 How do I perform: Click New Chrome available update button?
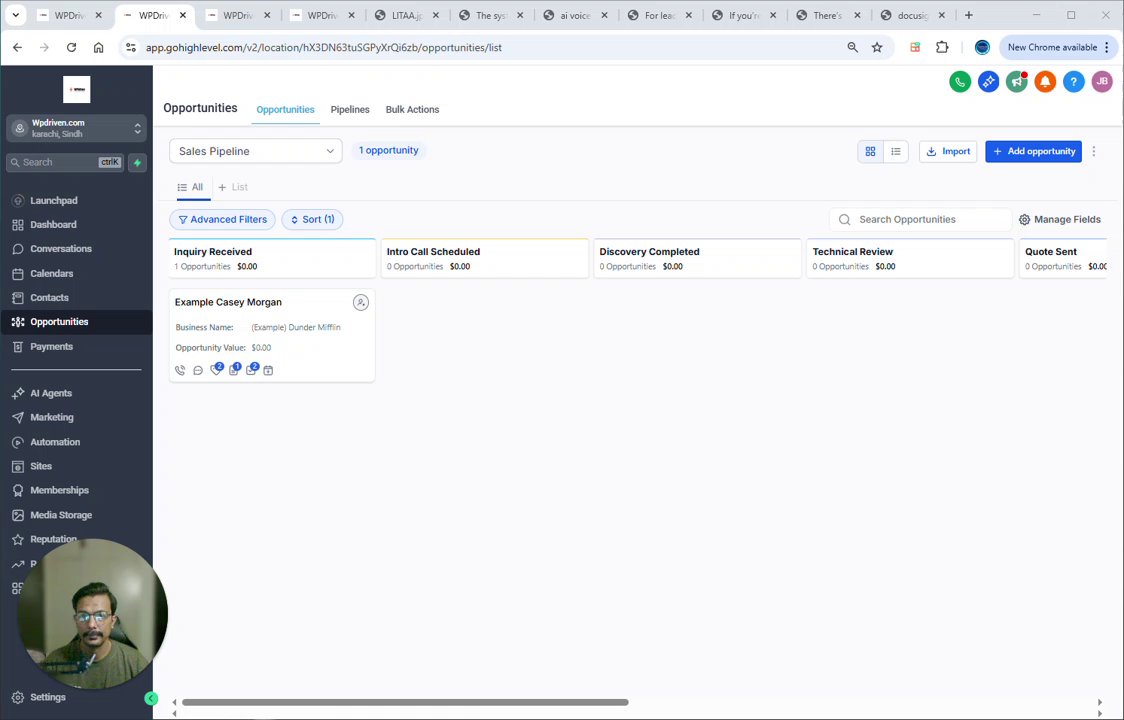pyautogui.click(x=1058, y=47)
